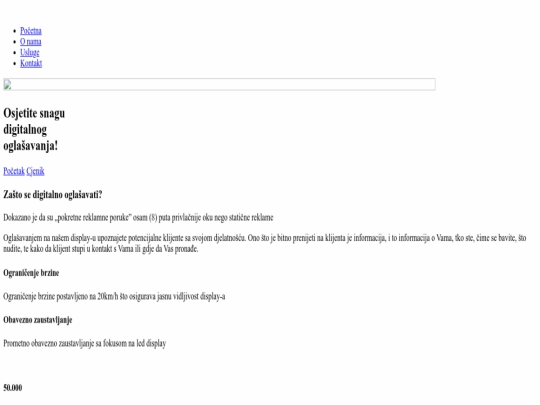
Task: Select the bold Ograničenje brzine heading
Action: [31, 273]
